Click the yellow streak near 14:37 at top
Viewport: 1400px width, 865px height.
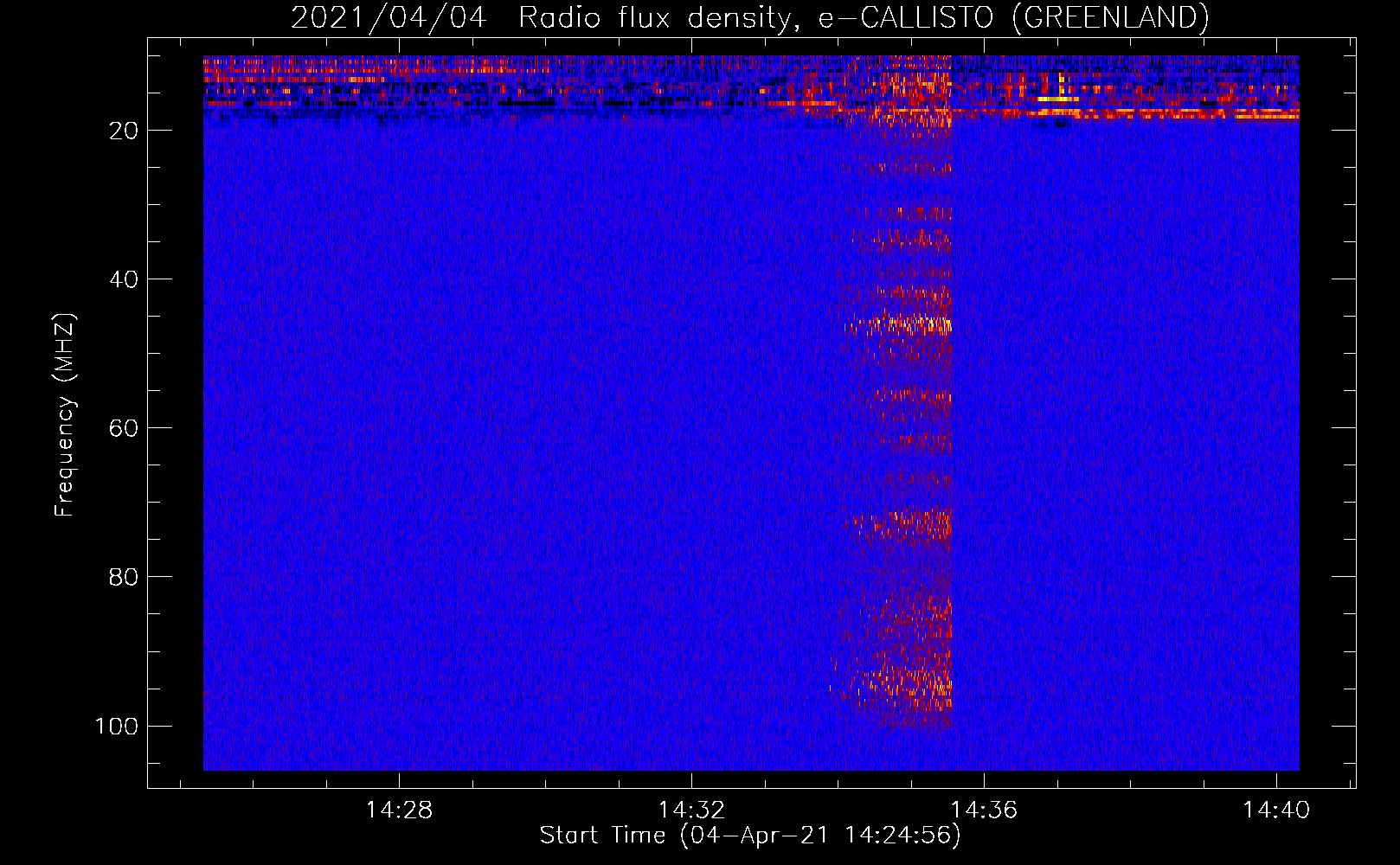point(1057,99)
